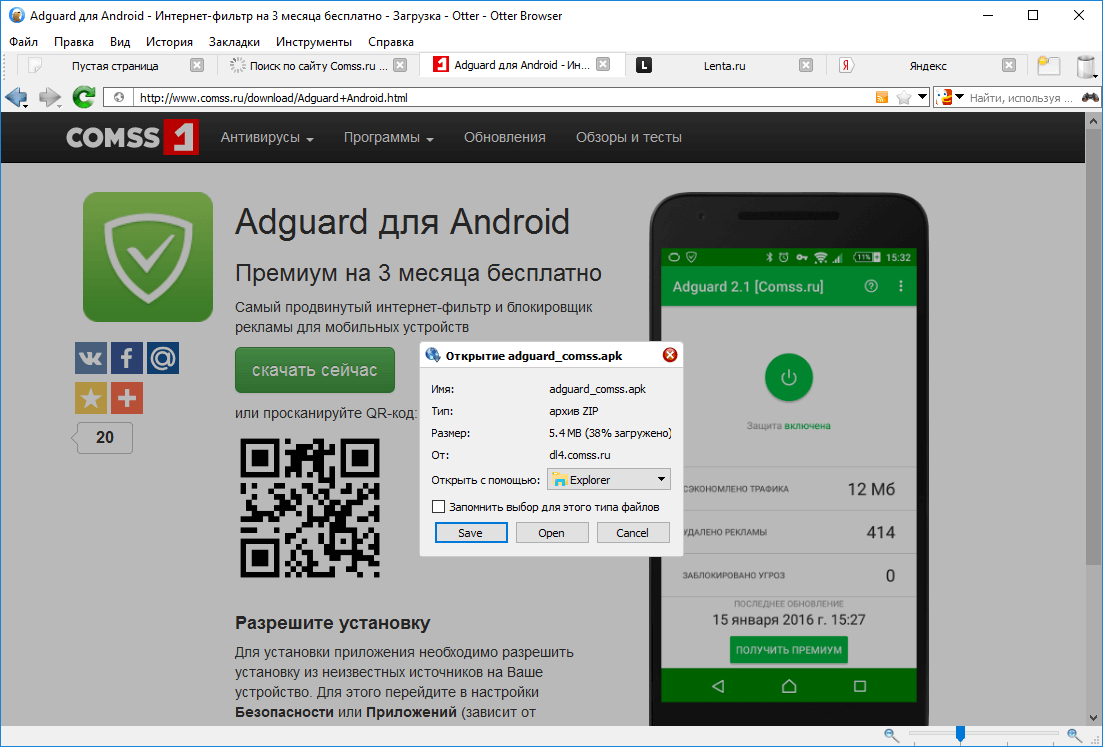
Task: Click the share counter showing 20
Action: coord(103,438)
